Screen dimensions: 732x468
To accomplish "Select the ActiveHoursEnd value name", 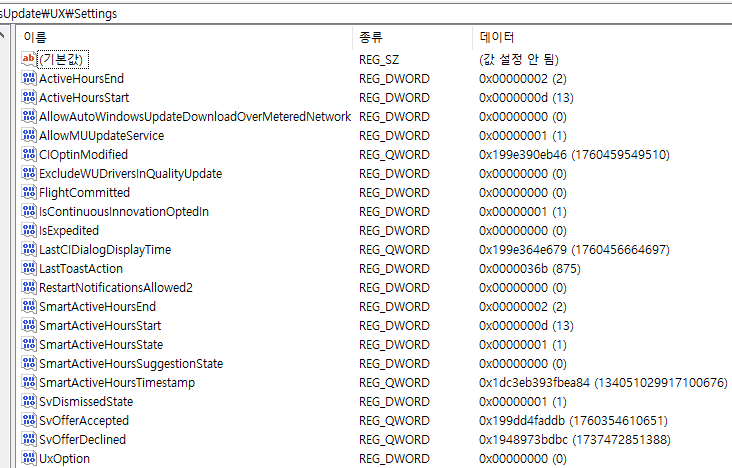I will coord(81,78).
